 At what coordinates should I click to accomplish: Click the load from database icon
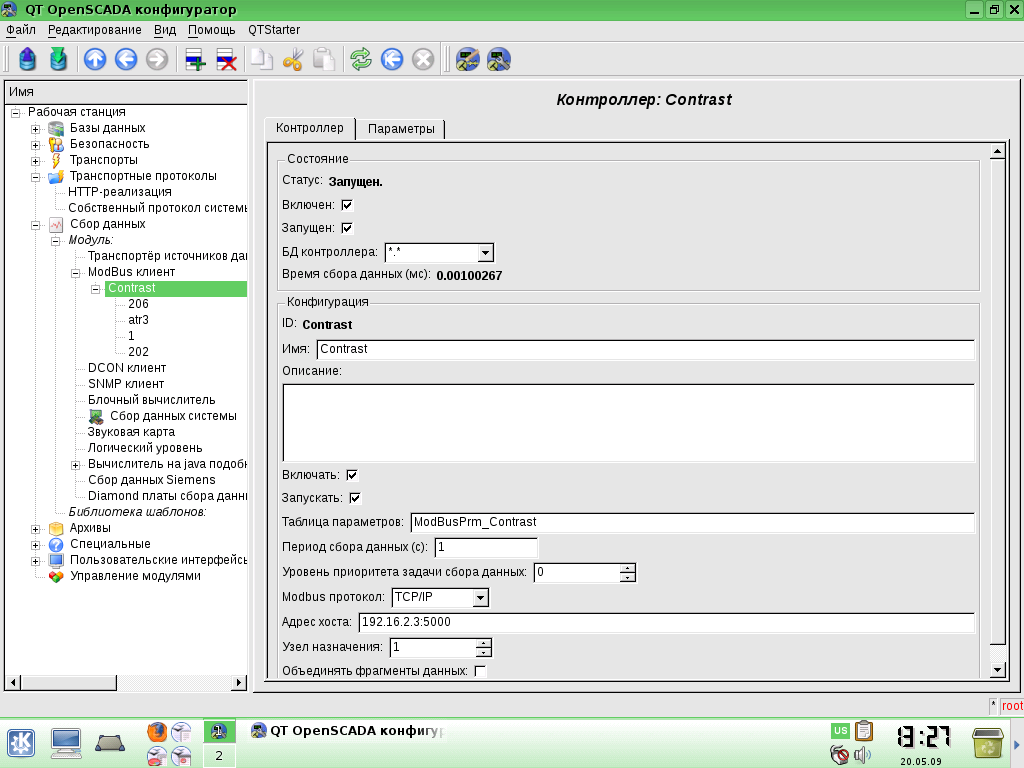(x=27, y=60)
